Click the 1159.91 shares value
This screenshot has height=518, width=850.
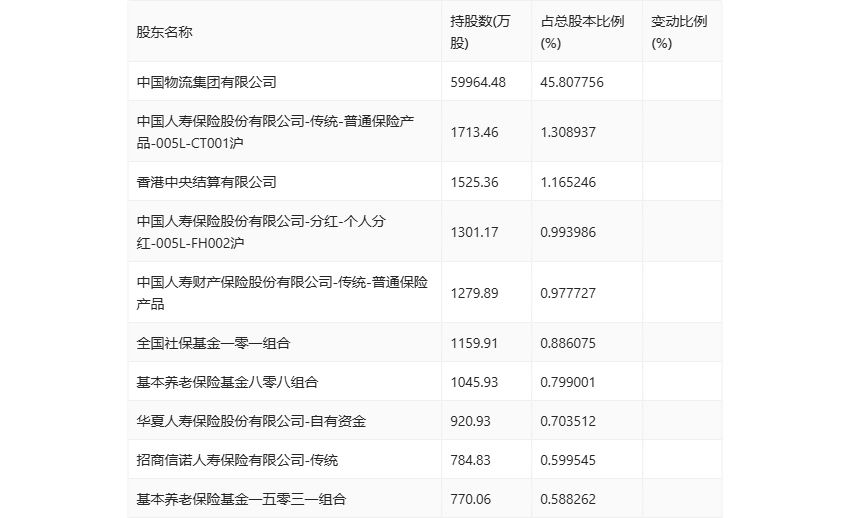[474, 343]
